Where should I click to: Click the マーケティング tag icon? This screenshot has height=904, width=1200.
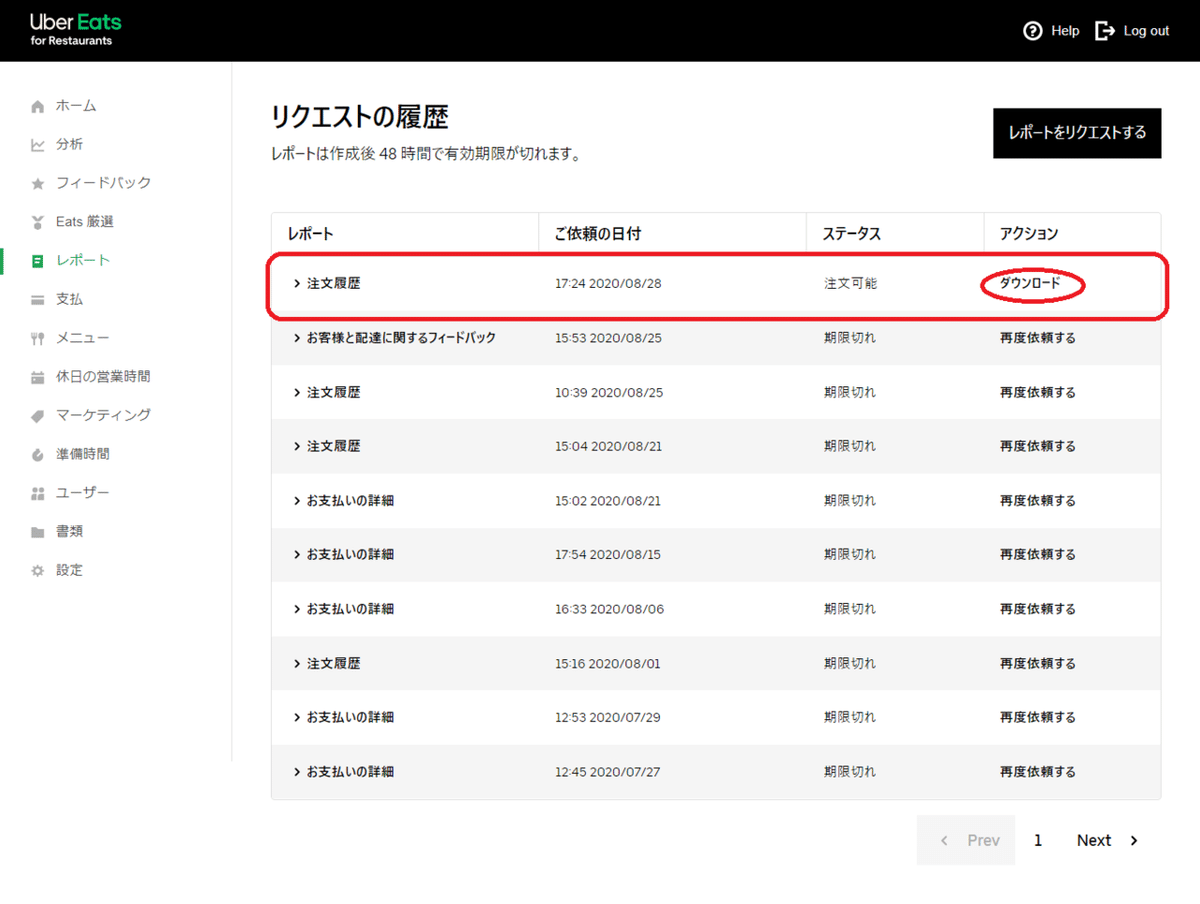point(38,416)
